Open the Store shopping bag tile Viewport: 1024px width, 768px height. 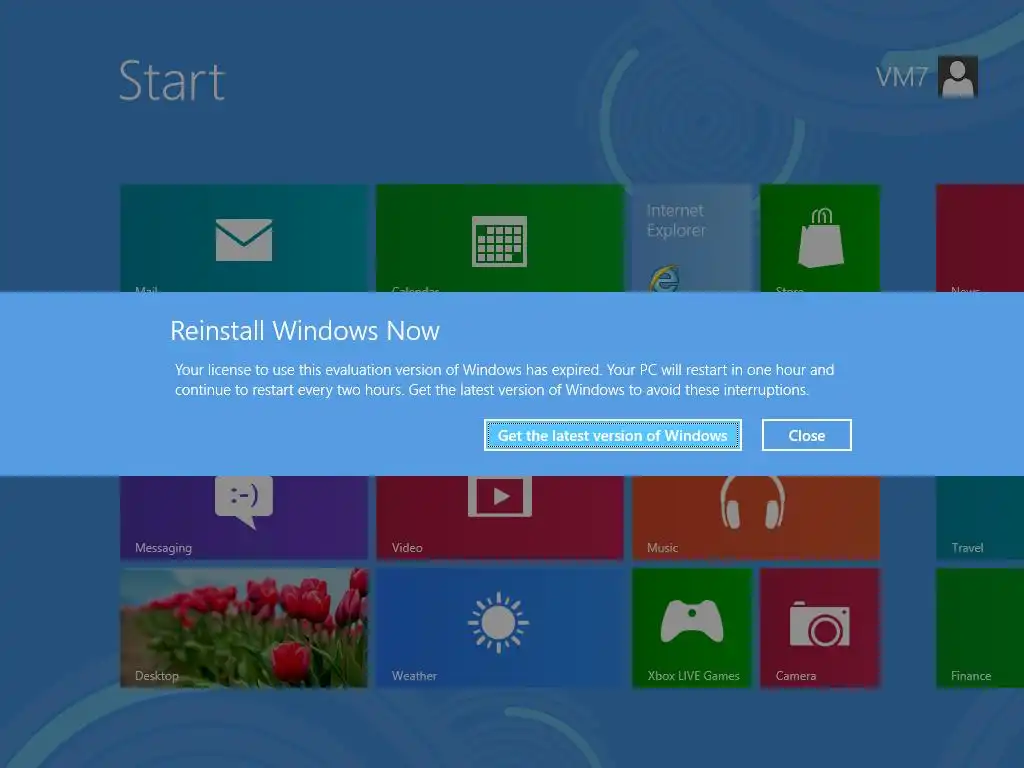click(820, 238)
